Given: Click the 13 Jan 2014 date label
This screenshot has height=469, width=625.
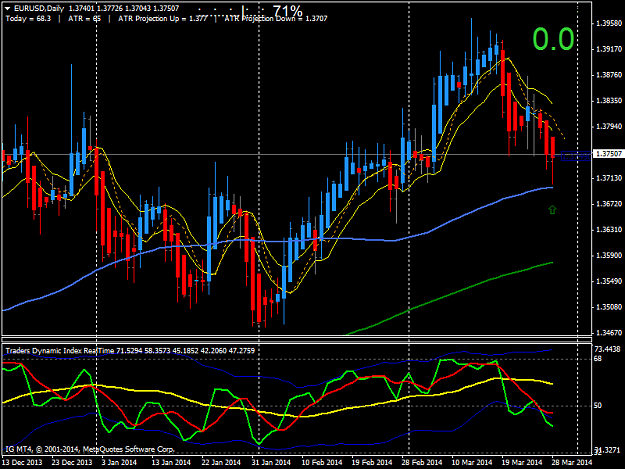Looking at the screenshot, I should [171, 462].
